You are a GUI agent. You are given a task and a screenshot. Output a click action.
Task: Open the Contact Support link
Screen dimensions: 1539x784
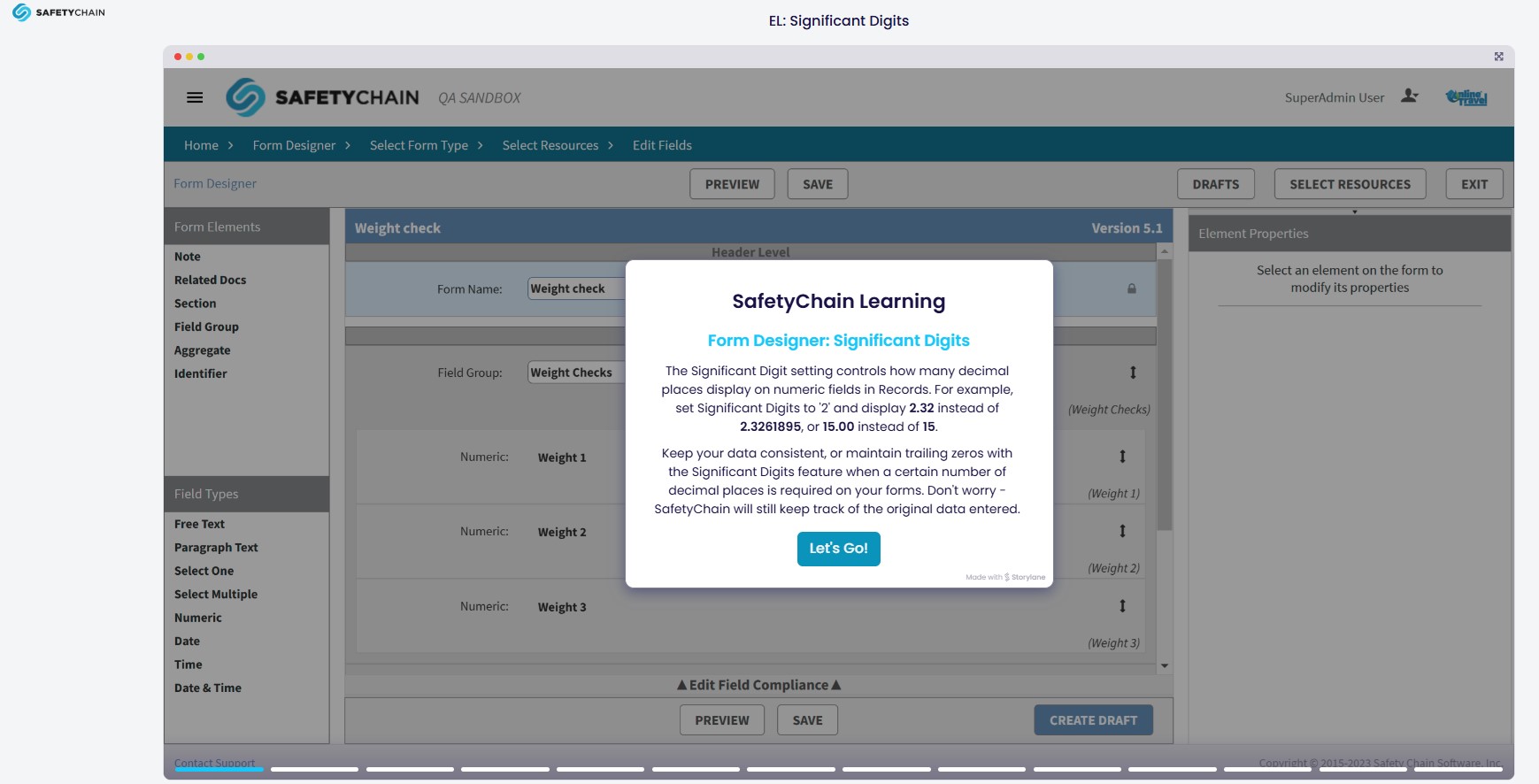tap(214, 763)
